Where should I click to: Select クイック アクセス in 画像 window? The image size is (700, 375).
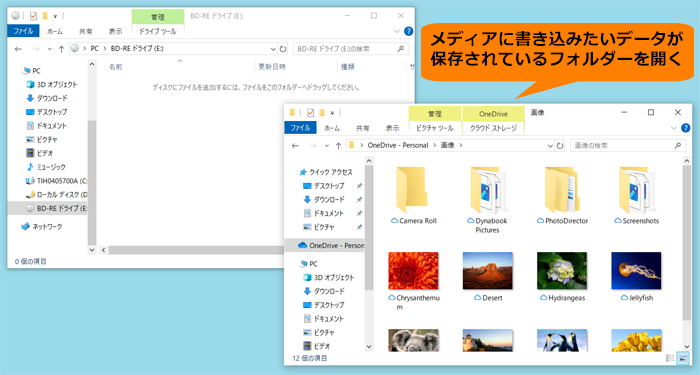pos(325,172)
